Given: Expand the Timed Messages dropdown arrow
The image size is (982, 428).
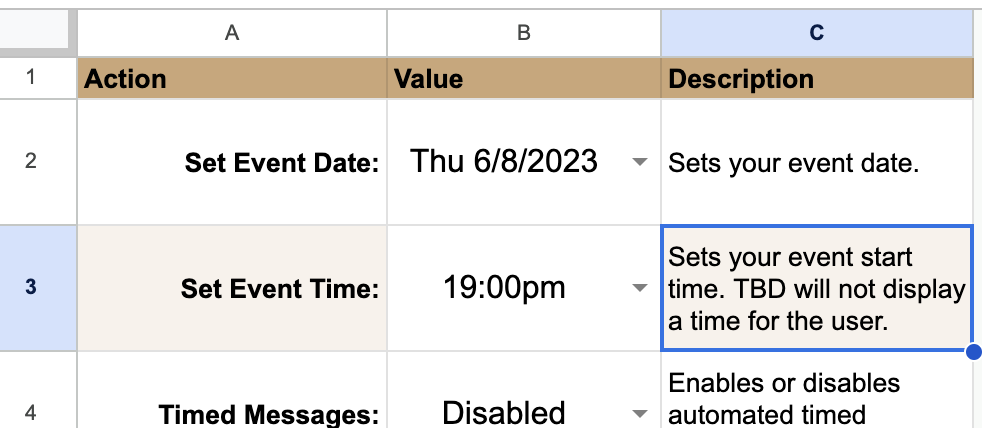Looking at the screenshot, I should point(640,412).
